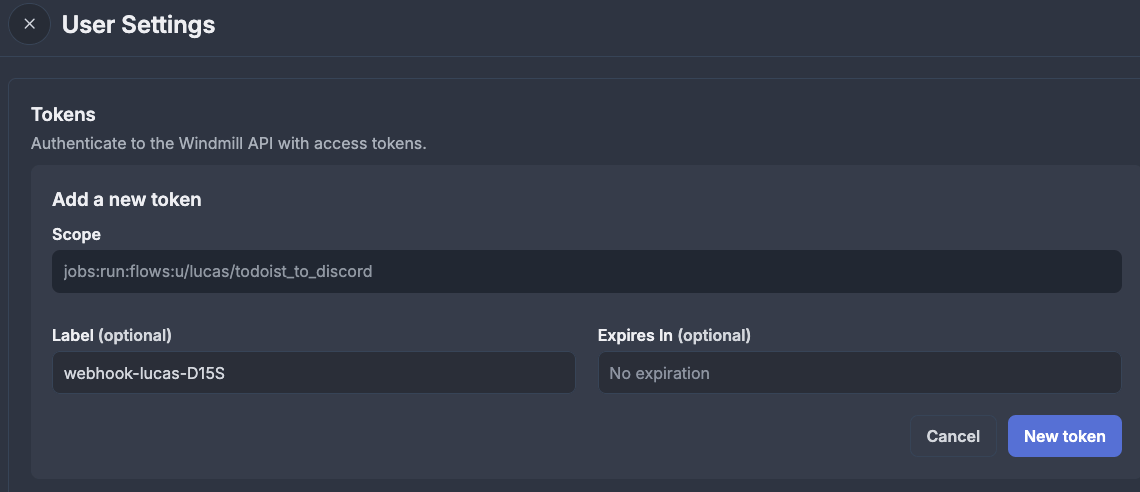
Task: Click the User Settings title
Action: click(x=138, y=24)
